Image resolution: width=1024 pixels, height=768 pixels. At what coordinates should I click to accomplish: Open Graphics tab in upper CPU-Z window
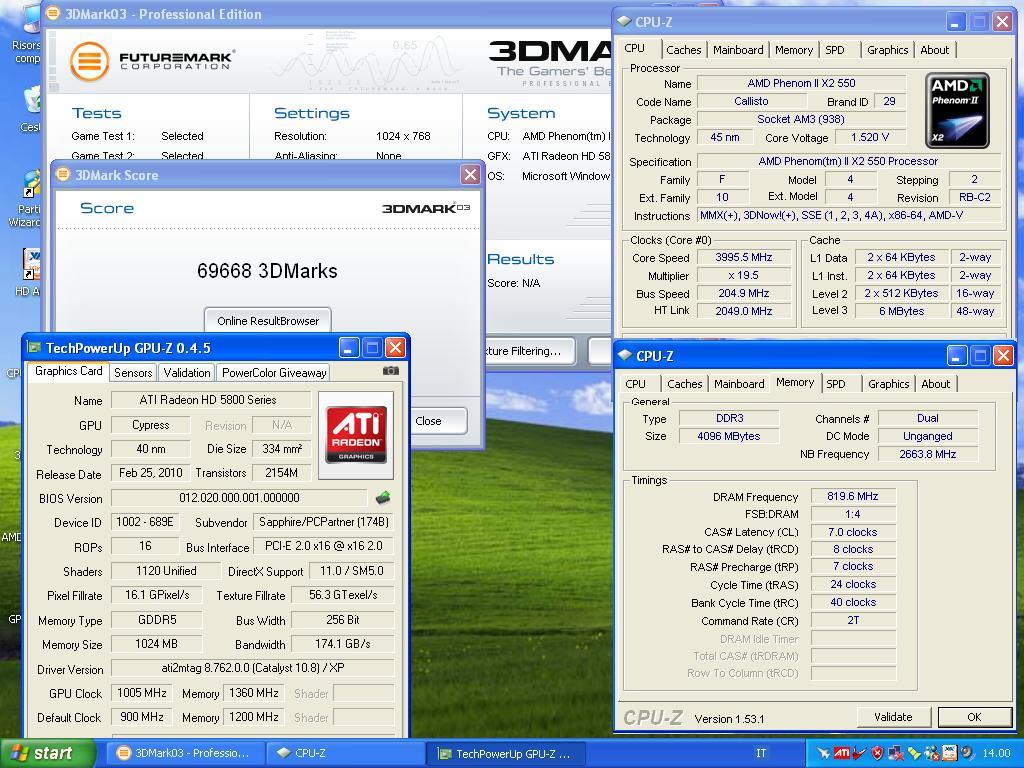888,50
